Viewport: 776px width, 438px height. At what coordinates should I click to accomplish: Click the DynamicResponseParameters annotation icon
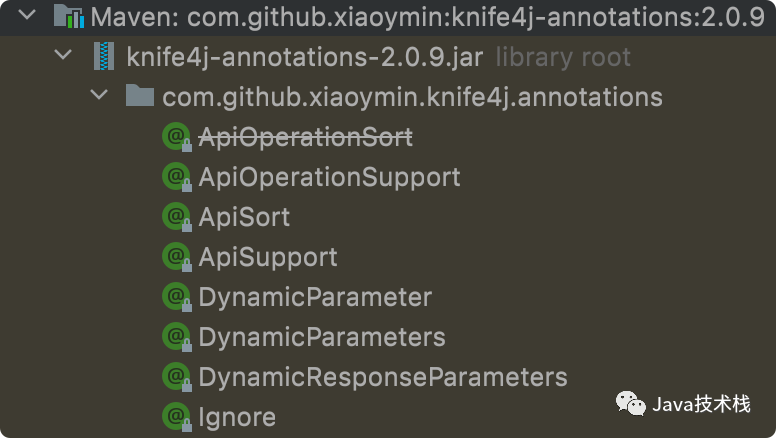(x=176, y=377)
